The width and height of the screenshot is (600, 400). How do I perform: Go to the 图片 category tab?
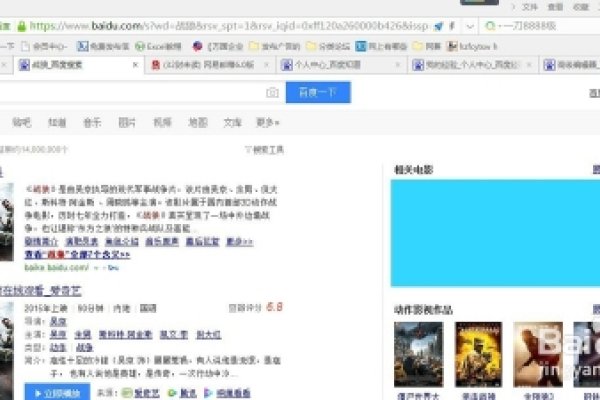pos(127,122)
